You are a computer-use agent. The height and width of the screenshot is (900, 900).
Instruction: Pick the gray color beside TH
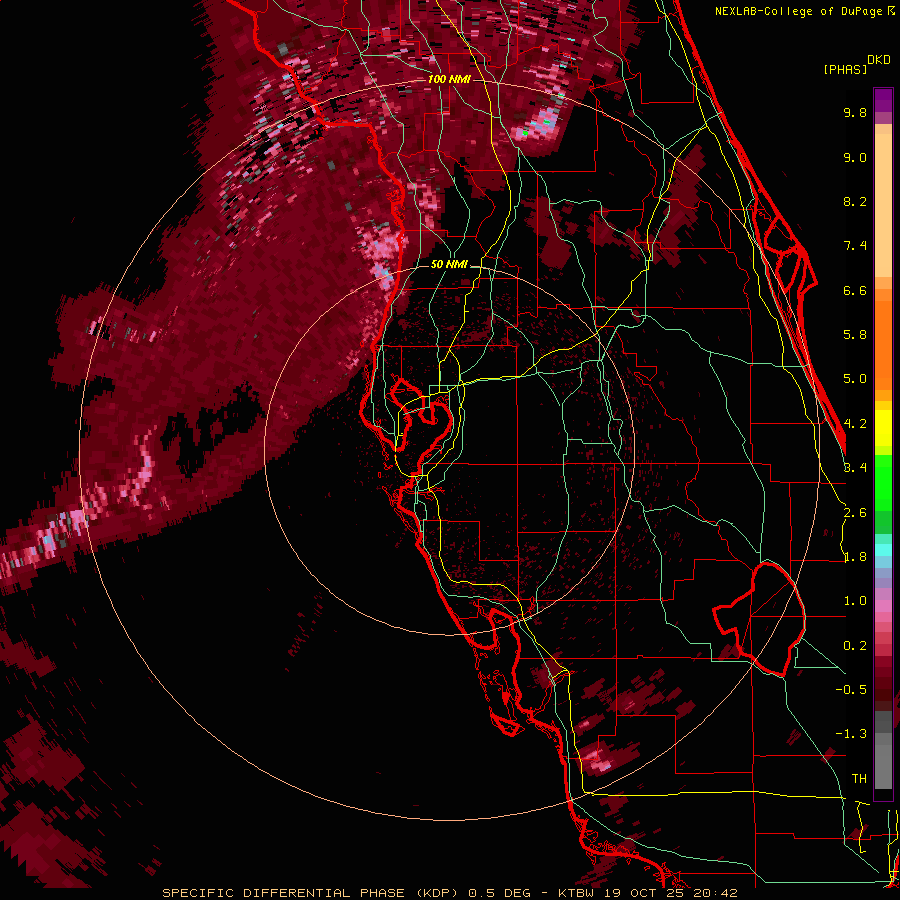883,769
